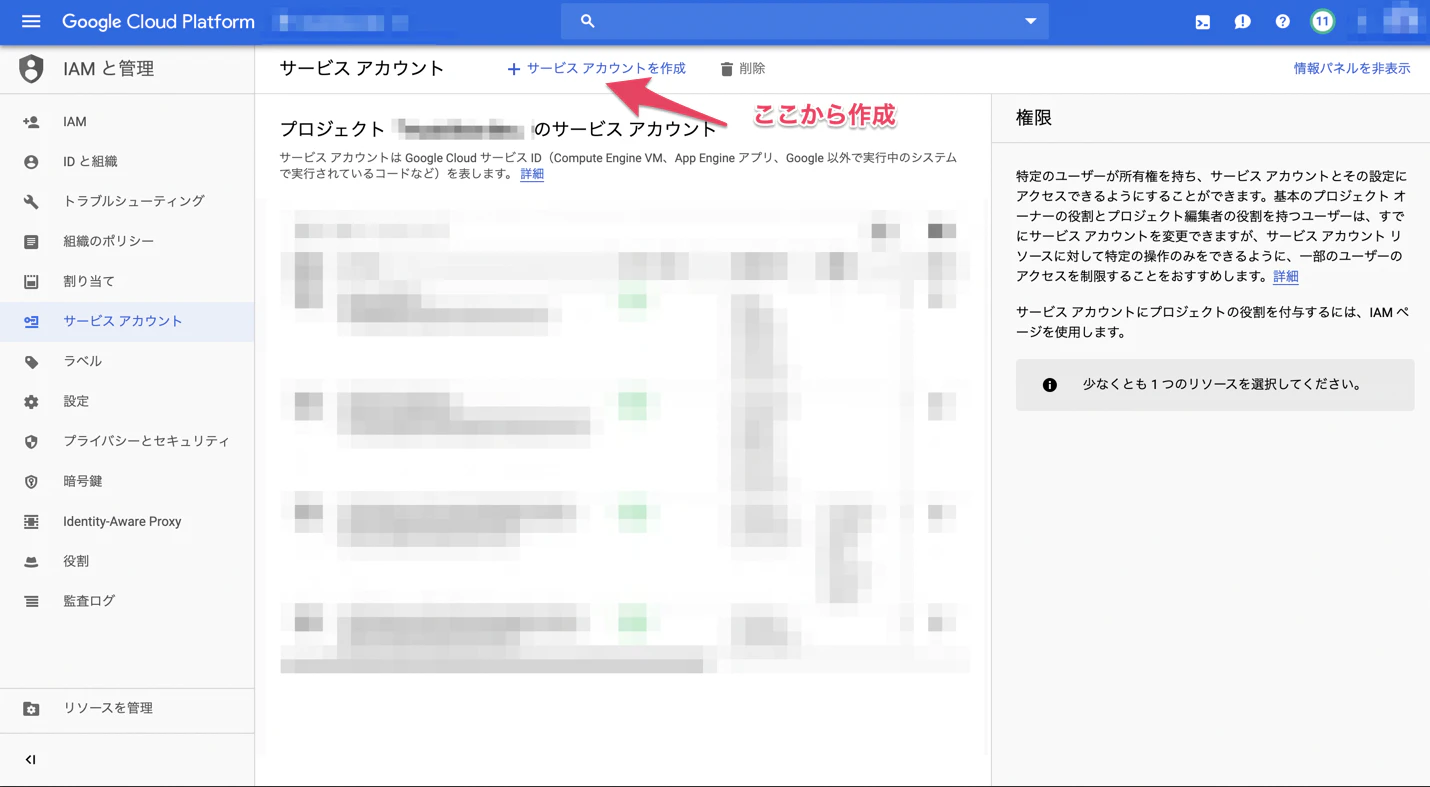Click 削除 button label
This screenshot has width=1430, height=787.
(752, 69)
